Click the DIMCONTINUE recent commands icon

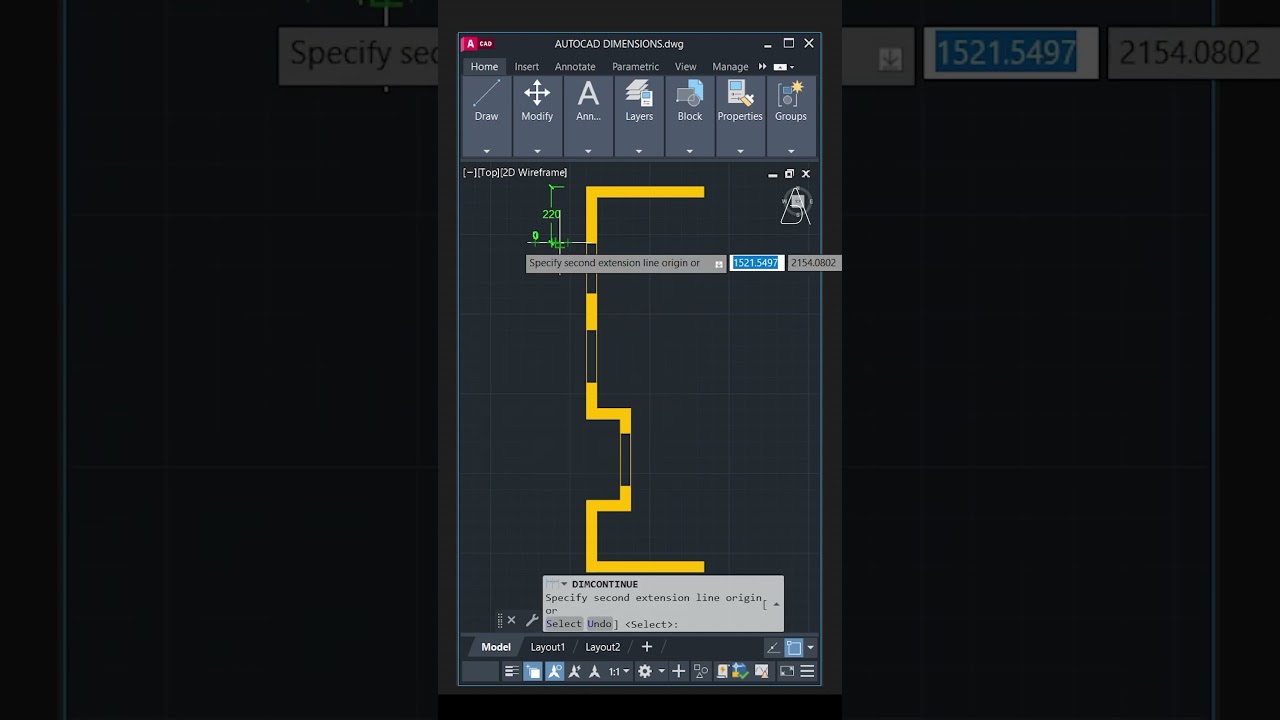tap(554, 584)
